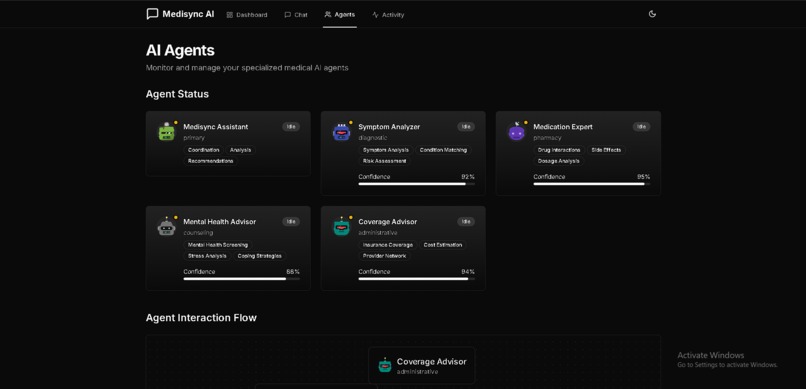Click the Symptom Analyzer card title
Image resolution: width=806 pixels, height=389 pixels.
point(389,127)
